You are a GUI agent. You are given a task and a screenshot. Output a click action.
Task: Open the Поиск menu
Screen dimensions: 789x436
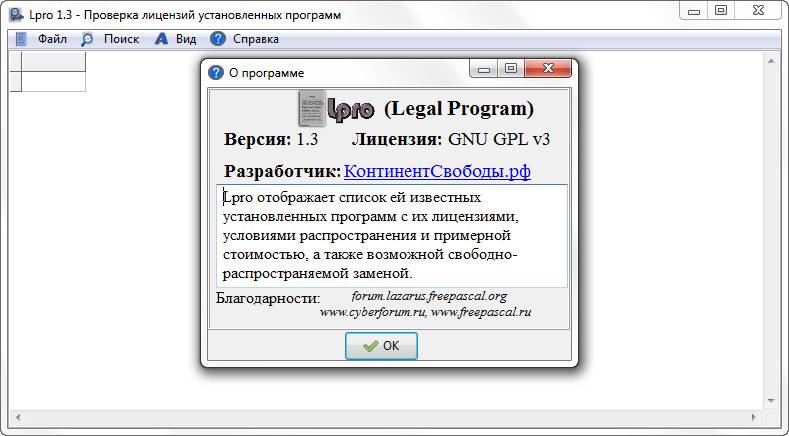coord(121,39)
